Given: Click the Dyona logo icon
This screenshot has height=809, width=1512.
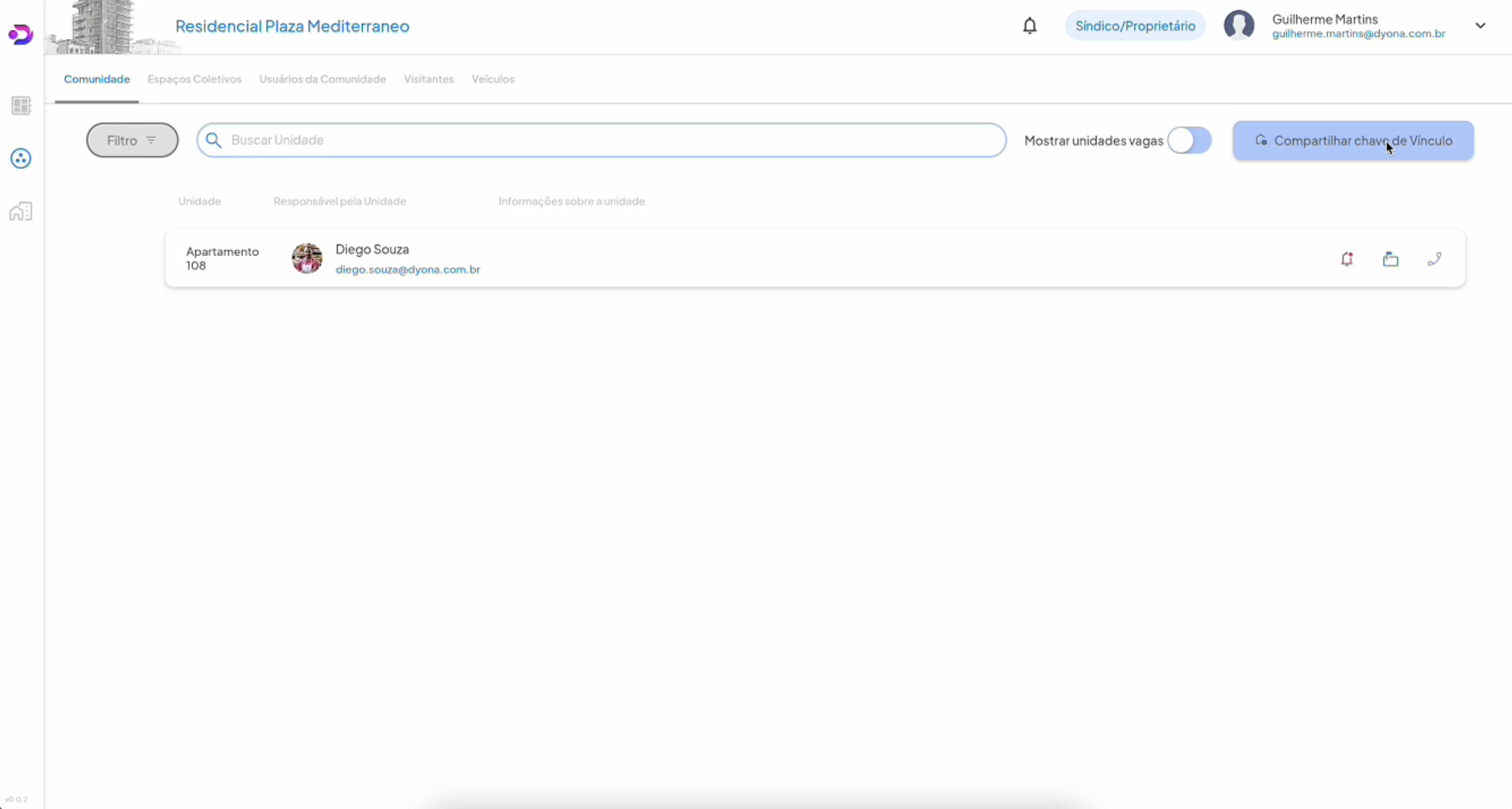Looking at the screenshot, I should click(x=20, y=35).
